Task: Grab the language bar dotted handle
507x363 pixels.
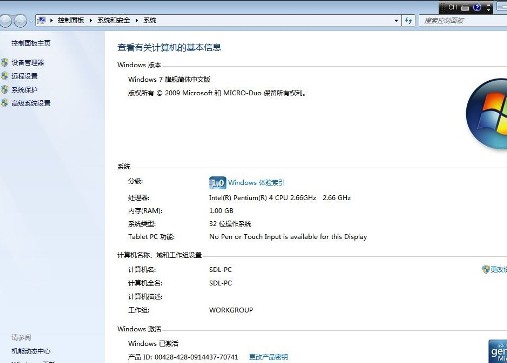Action: [442, 7]
